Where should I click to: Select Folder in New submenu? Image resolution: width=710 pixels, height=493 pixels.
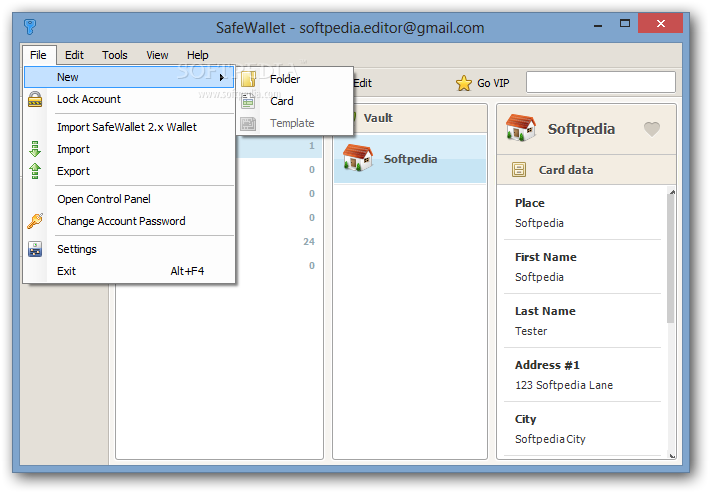294,79
